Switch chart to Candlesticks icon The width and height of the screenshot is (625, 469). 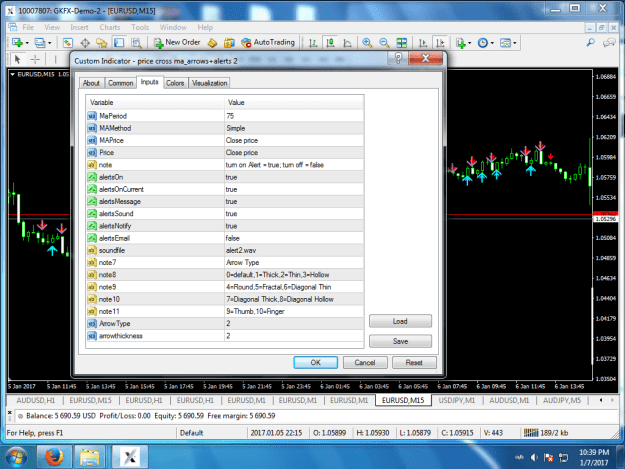click(x=330, y=43)
